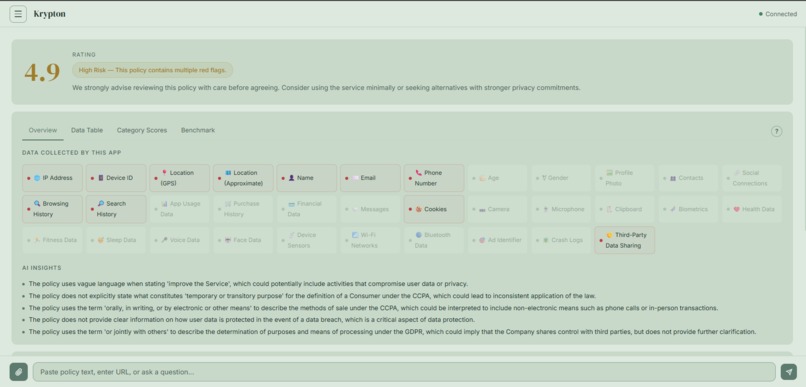Select the dimmed Health Data chip
The height and width of the screenshot is (387, 806).
(x=752, y=209)
